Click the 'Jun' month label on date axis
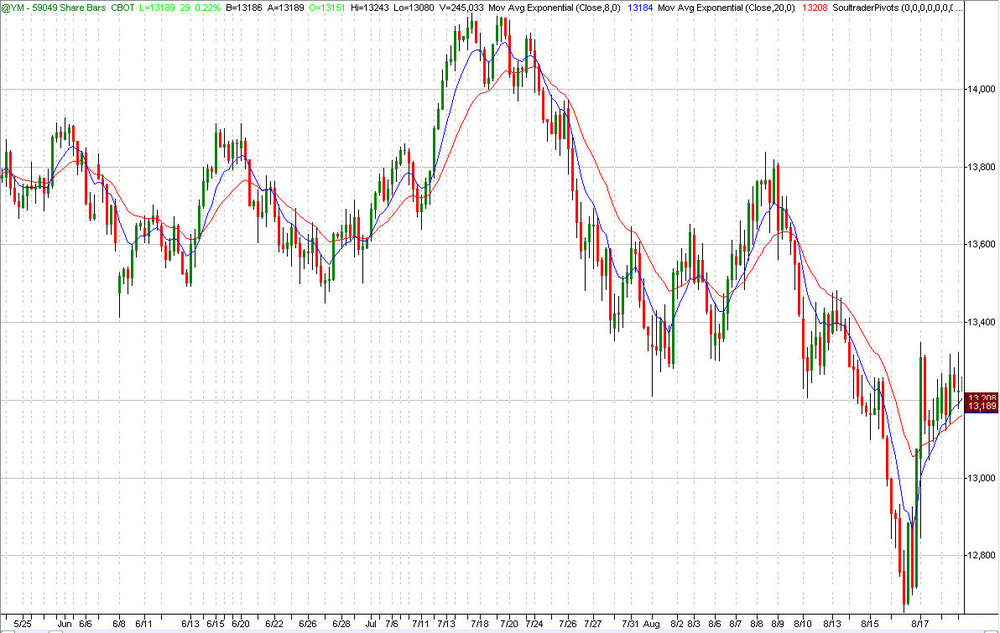This screenshot has height=633, width=1000. coord(64,623)
